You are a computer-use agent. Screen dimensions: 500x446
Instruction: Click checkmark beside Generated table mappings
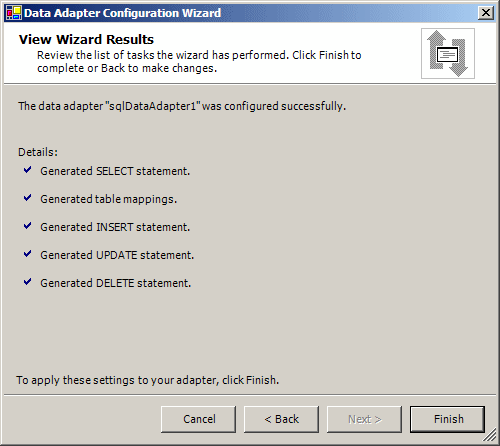click(28, 198)
